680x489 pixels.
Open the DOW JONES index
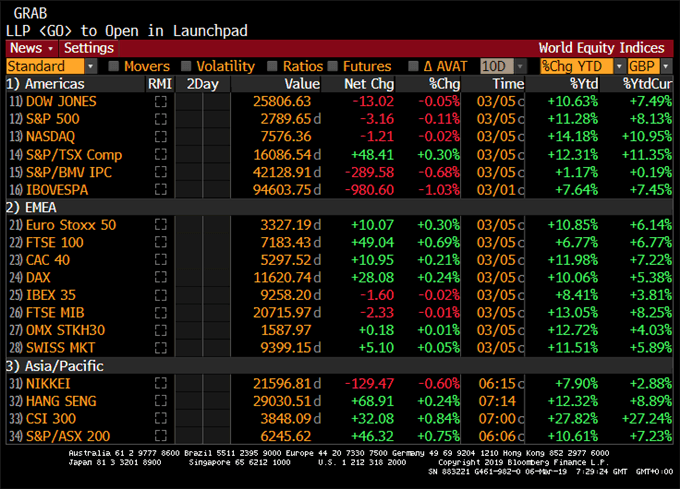(61, 101)
